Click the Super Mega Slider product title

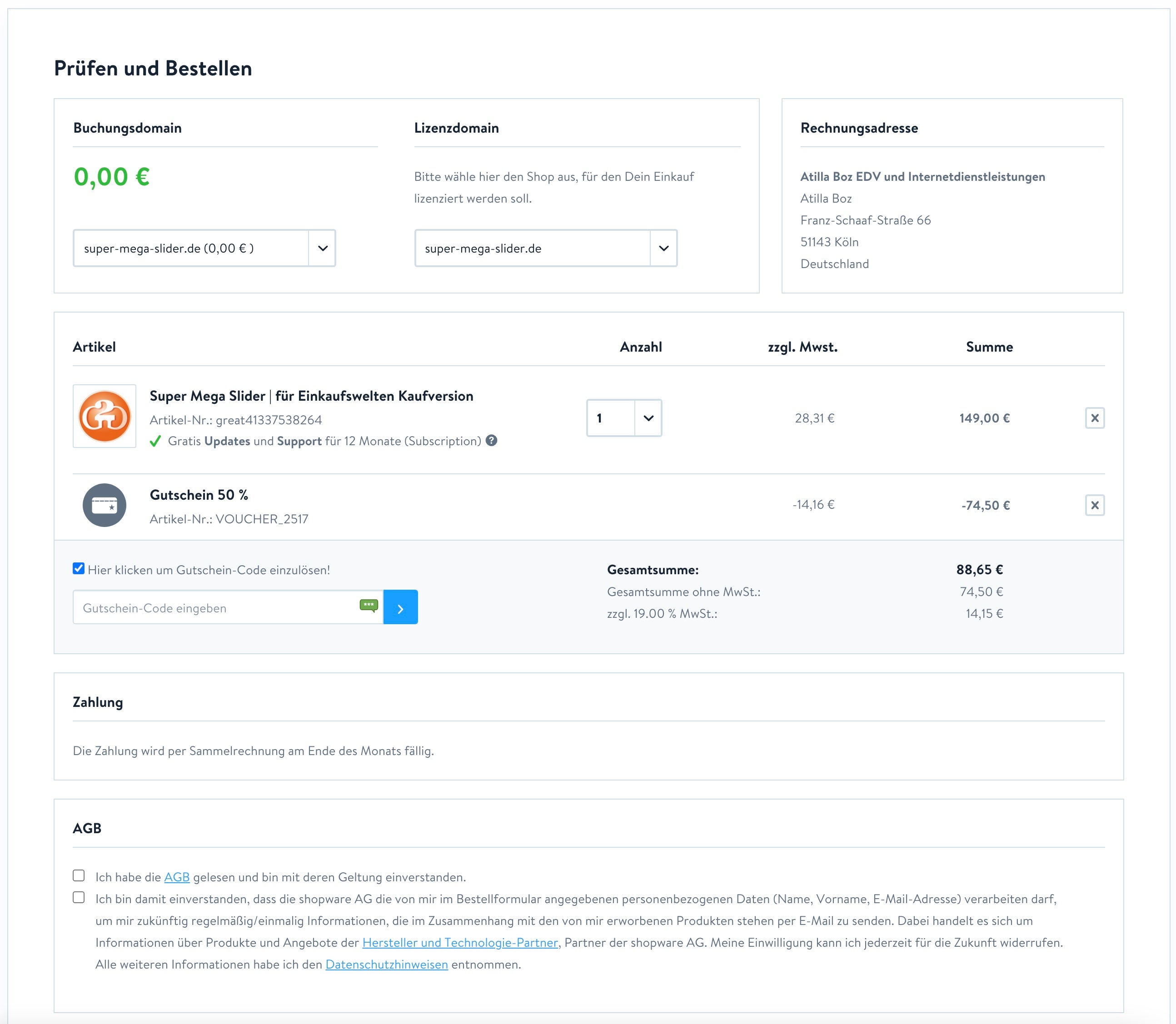click(x=311, y=396)
